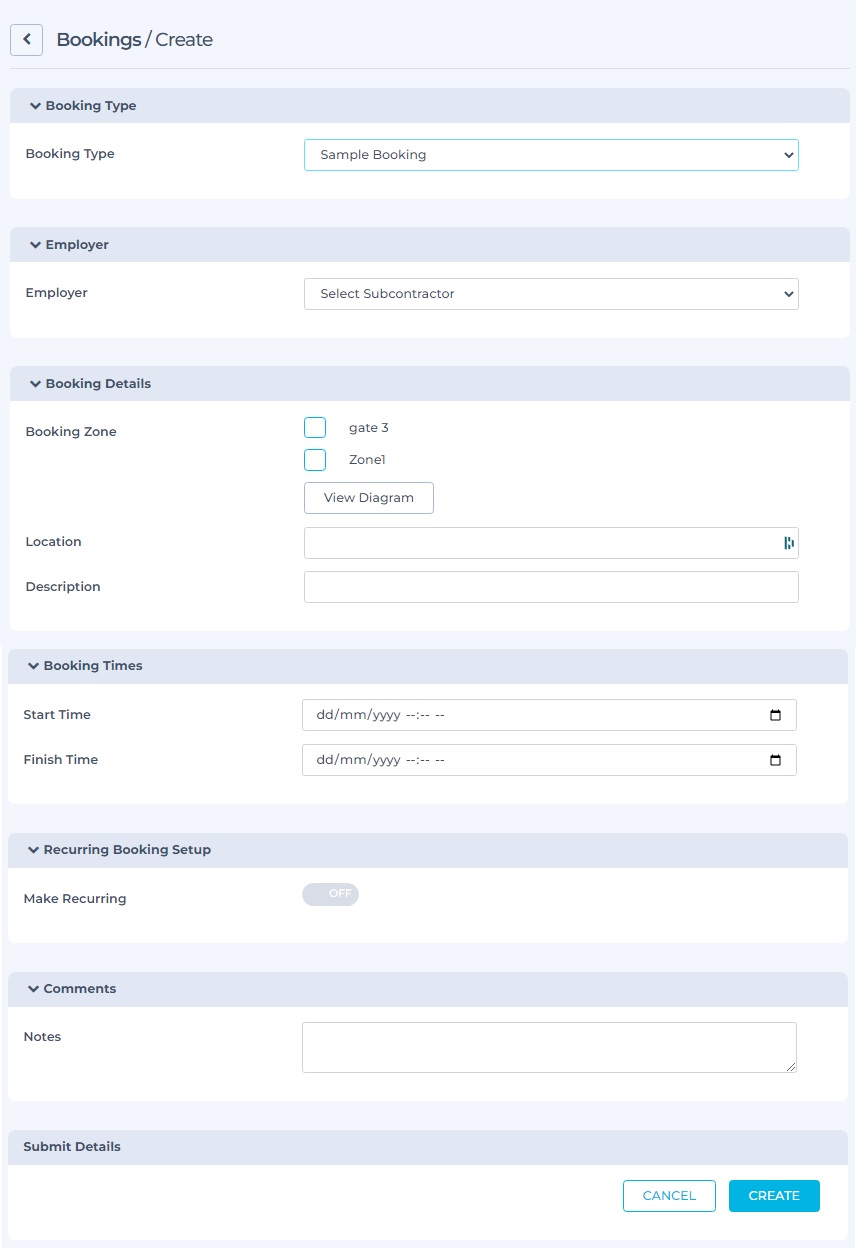Open the Booking Type dropdown
Screen dimensions: 856x1248
(x=551, y=155)
